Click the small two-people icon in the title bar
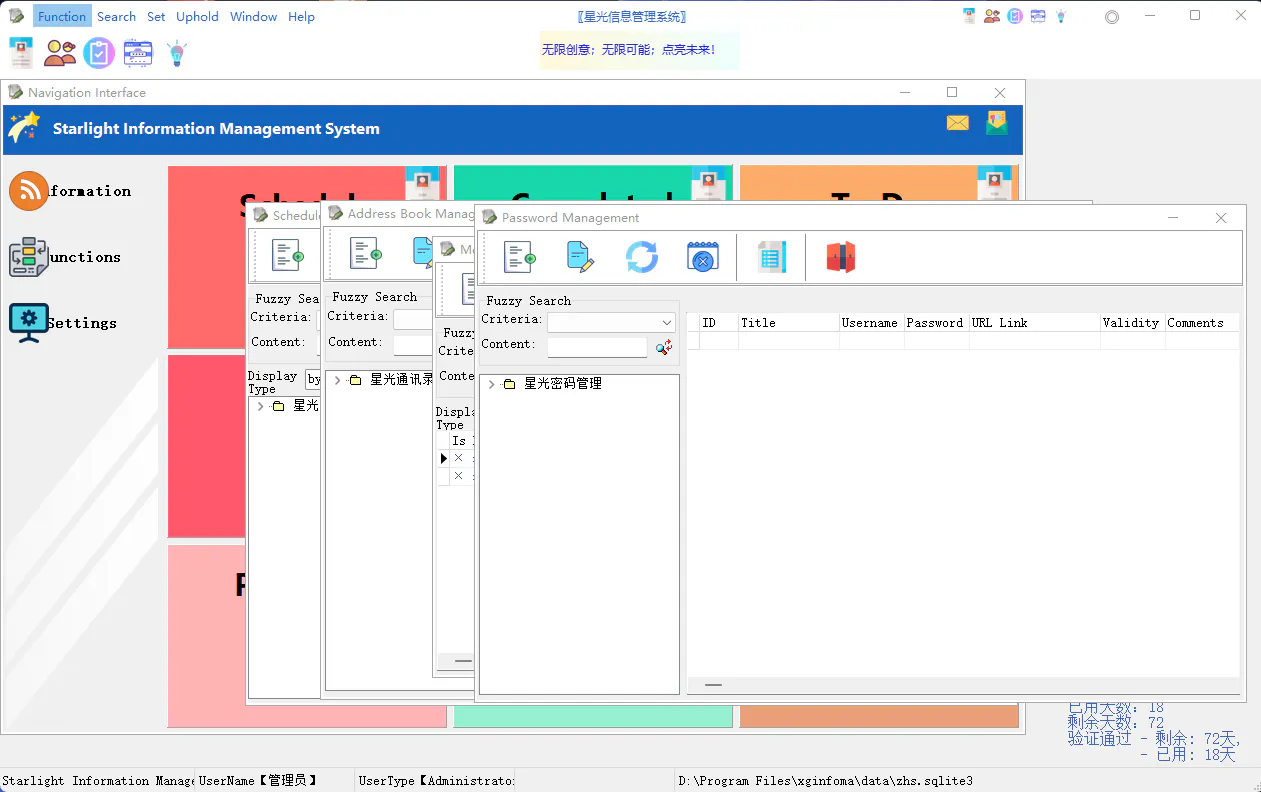The height and width of the screenshot is (792, 1261). (x=992, y=16)
